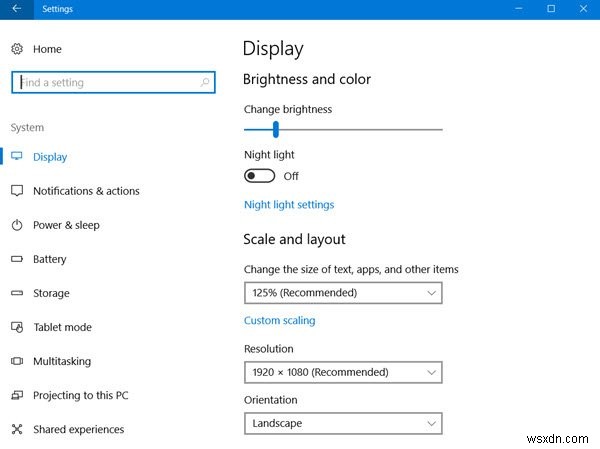
Task: Open Power & sleep settings
Action: click(x=66, y=225)
